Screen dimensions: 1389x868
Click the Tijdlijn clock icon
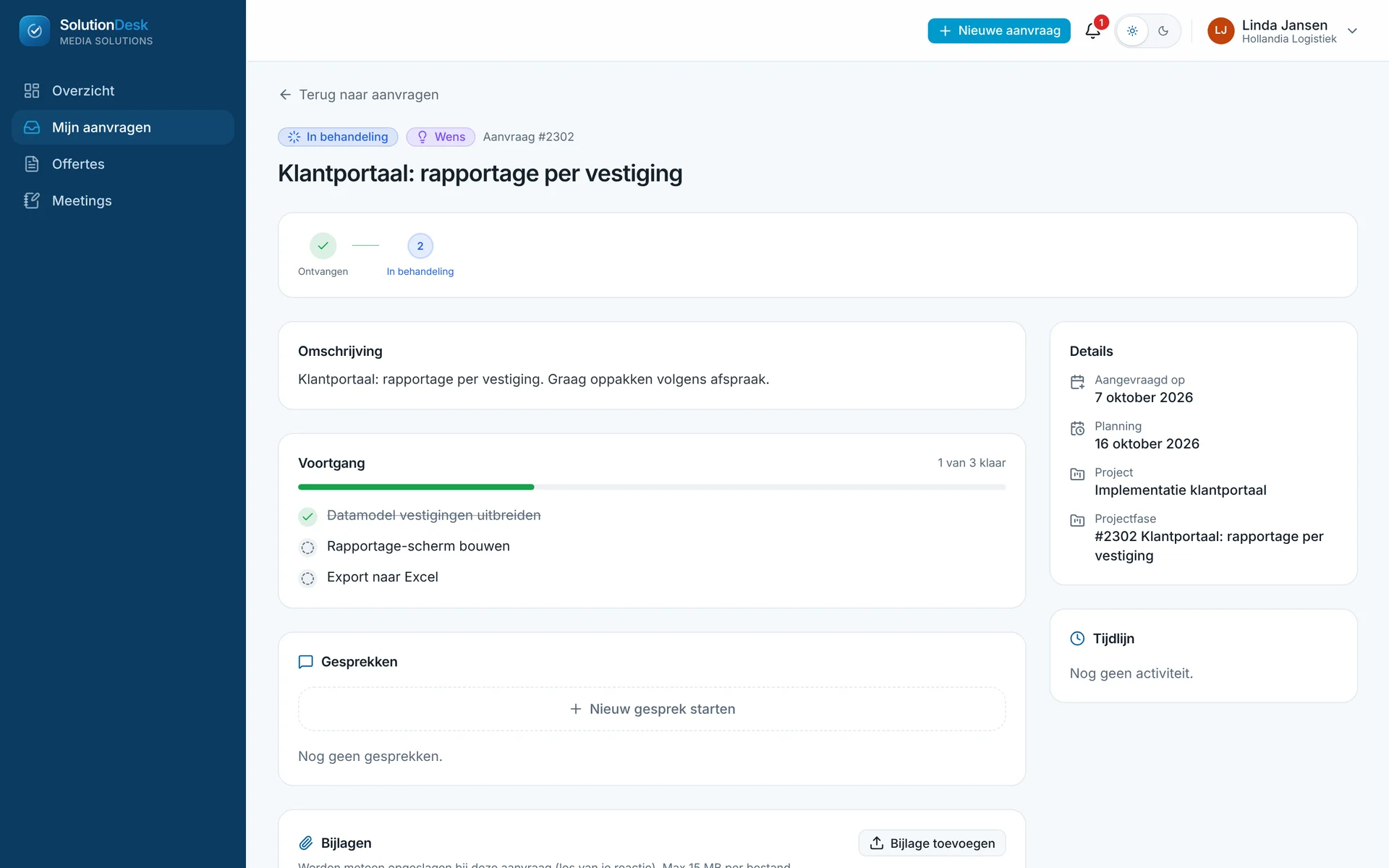click(1077, 639)
